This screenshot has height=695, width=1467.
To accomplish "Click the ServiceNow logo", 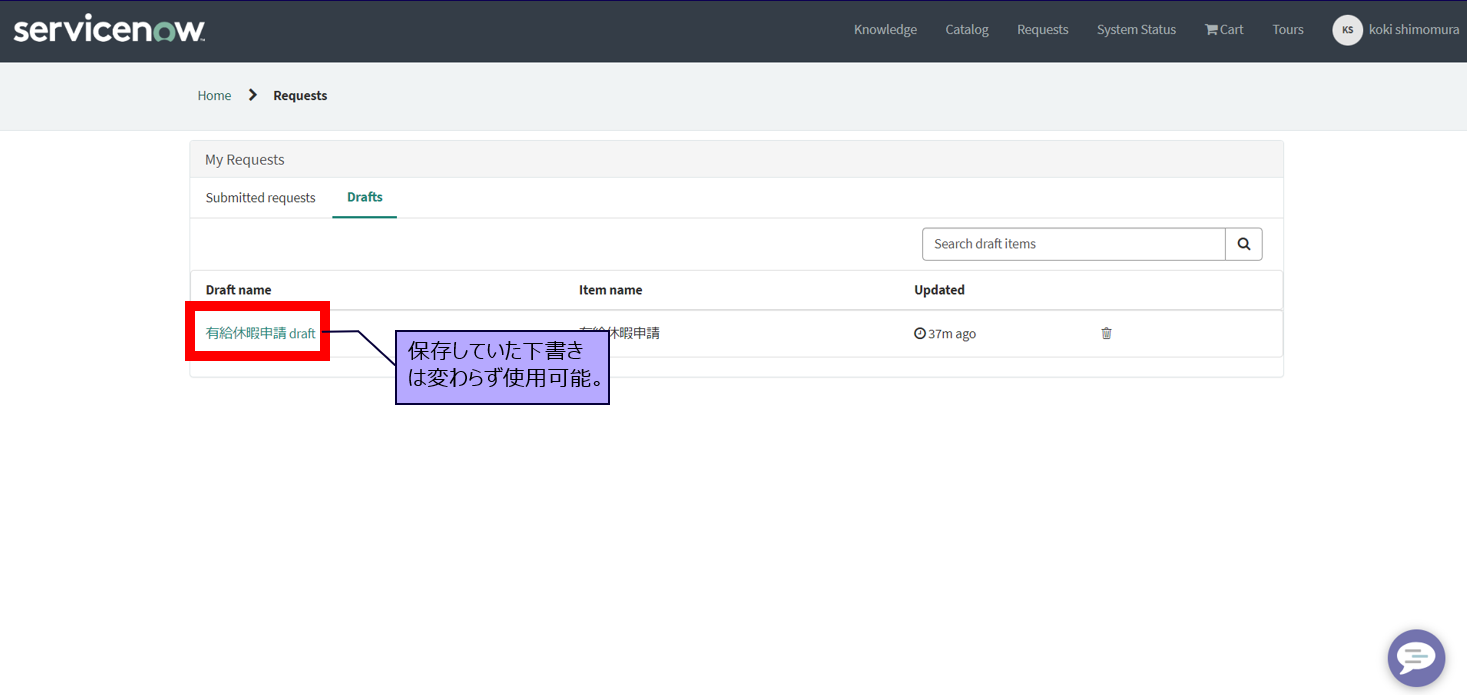I will [109, 30].
